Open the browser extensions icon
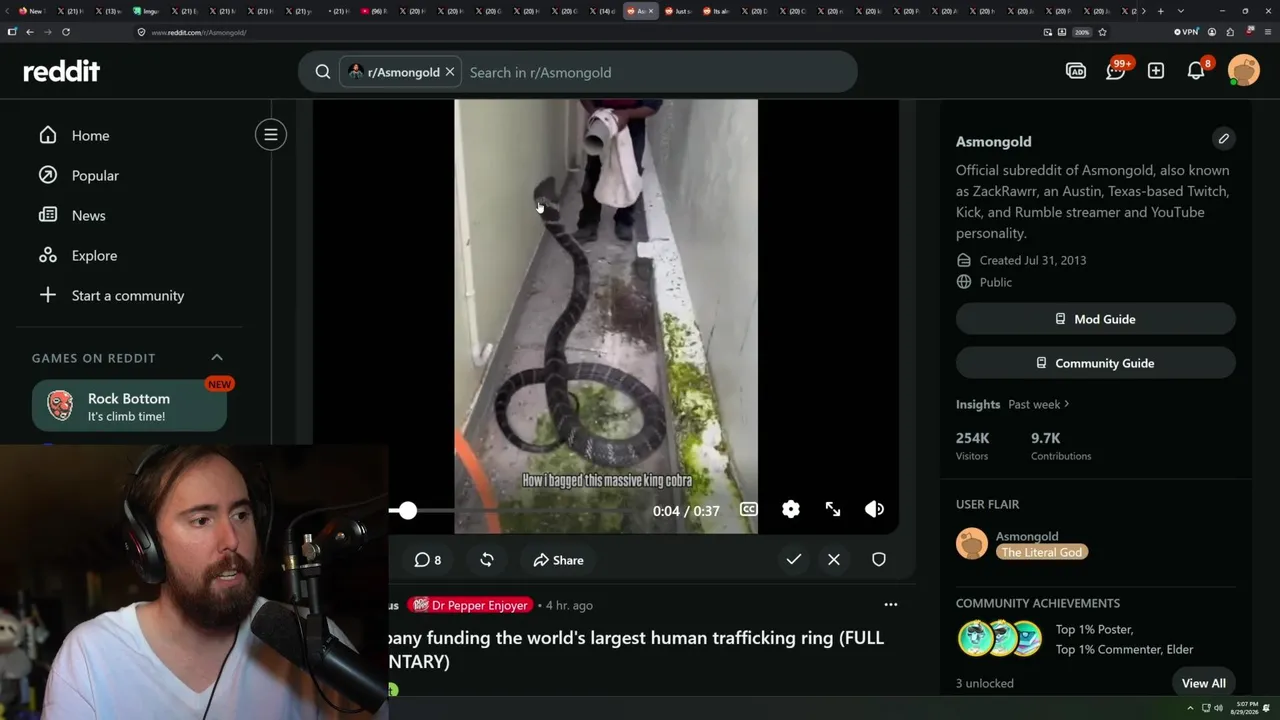The image size is (1280, 720). 1230,32
